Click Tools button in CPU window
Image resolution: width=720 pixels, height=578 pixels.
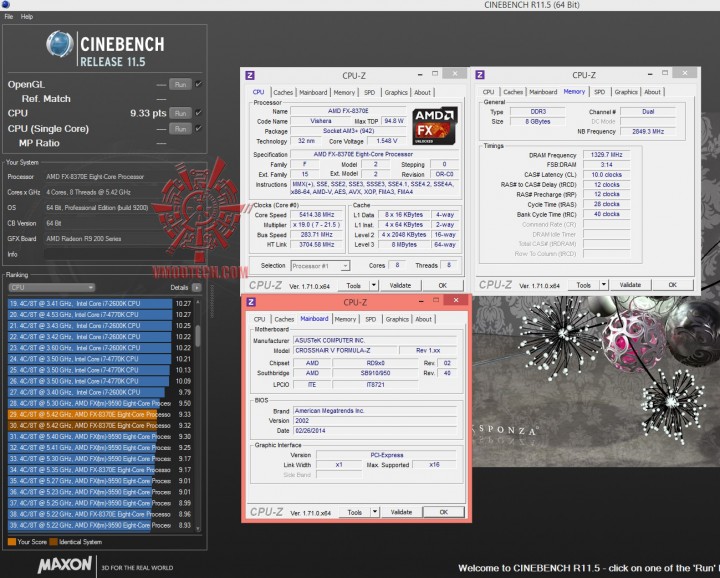(354, 285)
